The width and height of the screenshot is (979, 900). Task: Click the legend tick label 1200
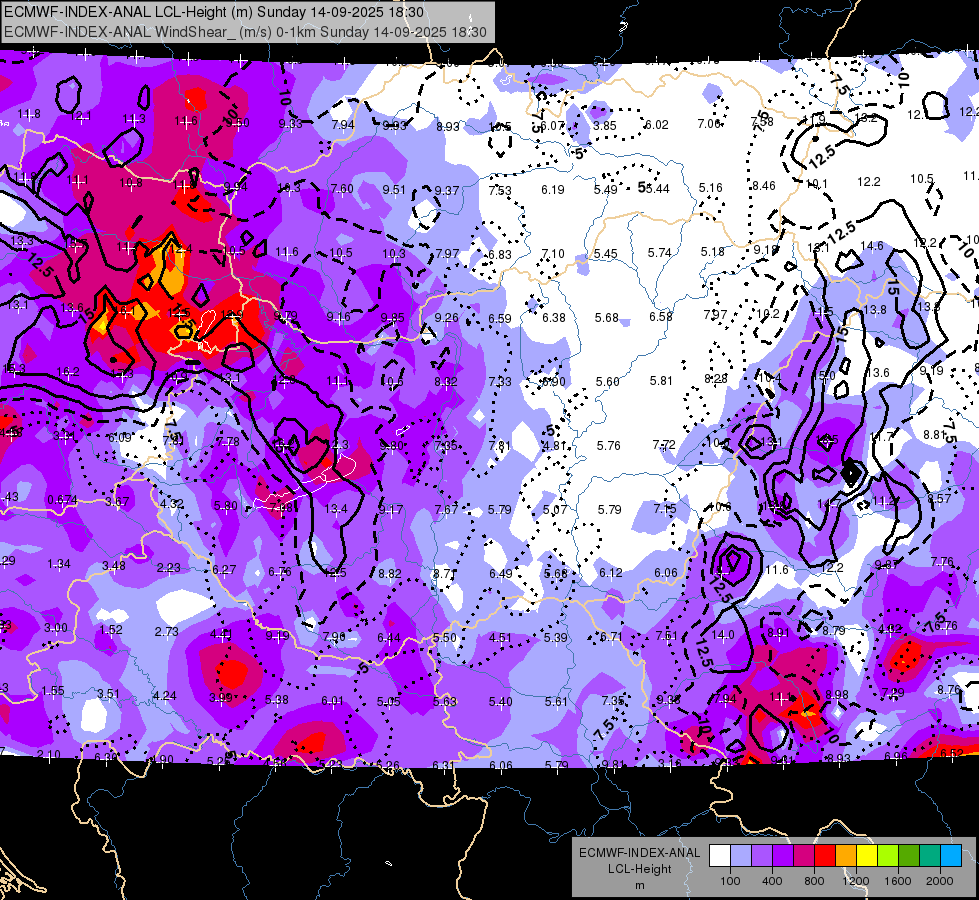(x=856, y=881)
